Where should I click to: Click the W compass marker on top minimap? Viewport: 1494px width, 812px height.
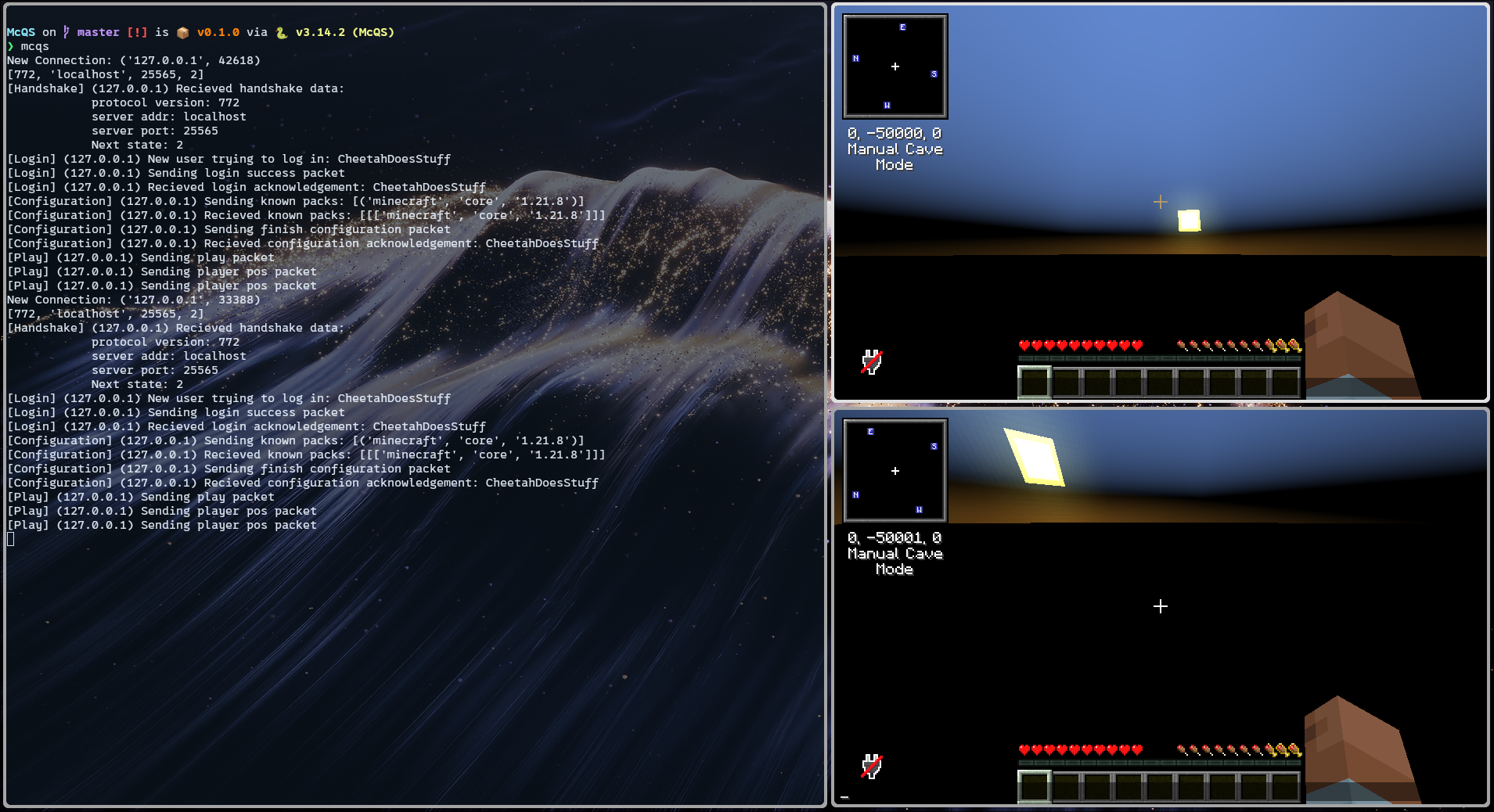(x=887, y=105)
